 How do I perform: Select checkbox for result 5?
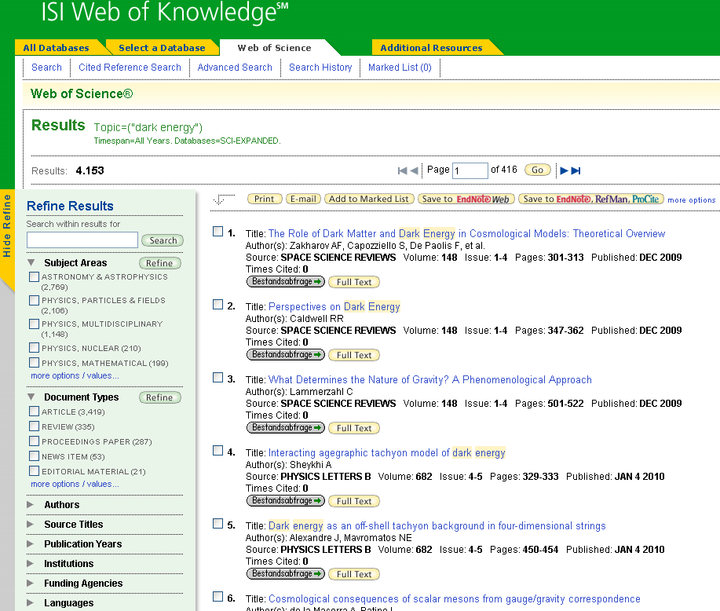[218, 523]
